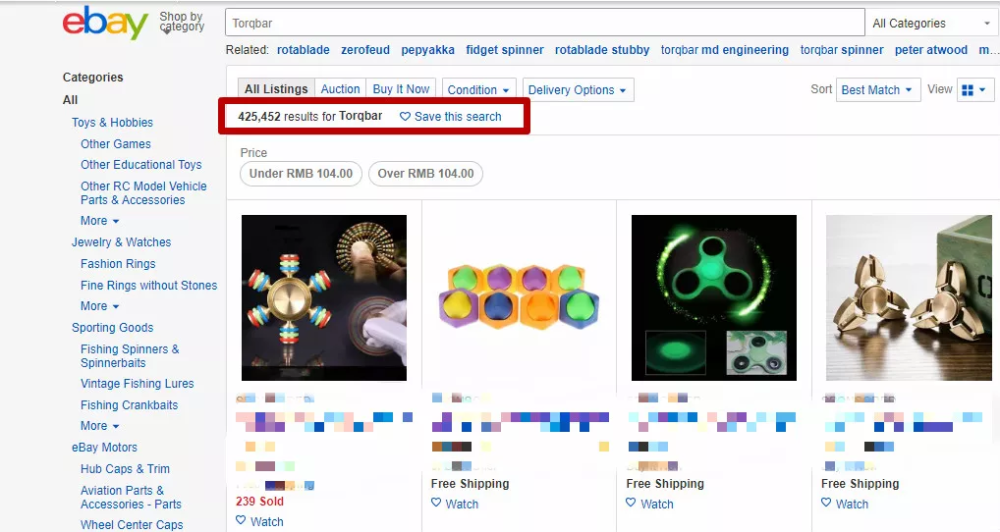Image resolution: width=1000 pixels, height=532 pixels.
Task: Expand More under Toys & Hobbies
Action: click(x=99, y=221)
